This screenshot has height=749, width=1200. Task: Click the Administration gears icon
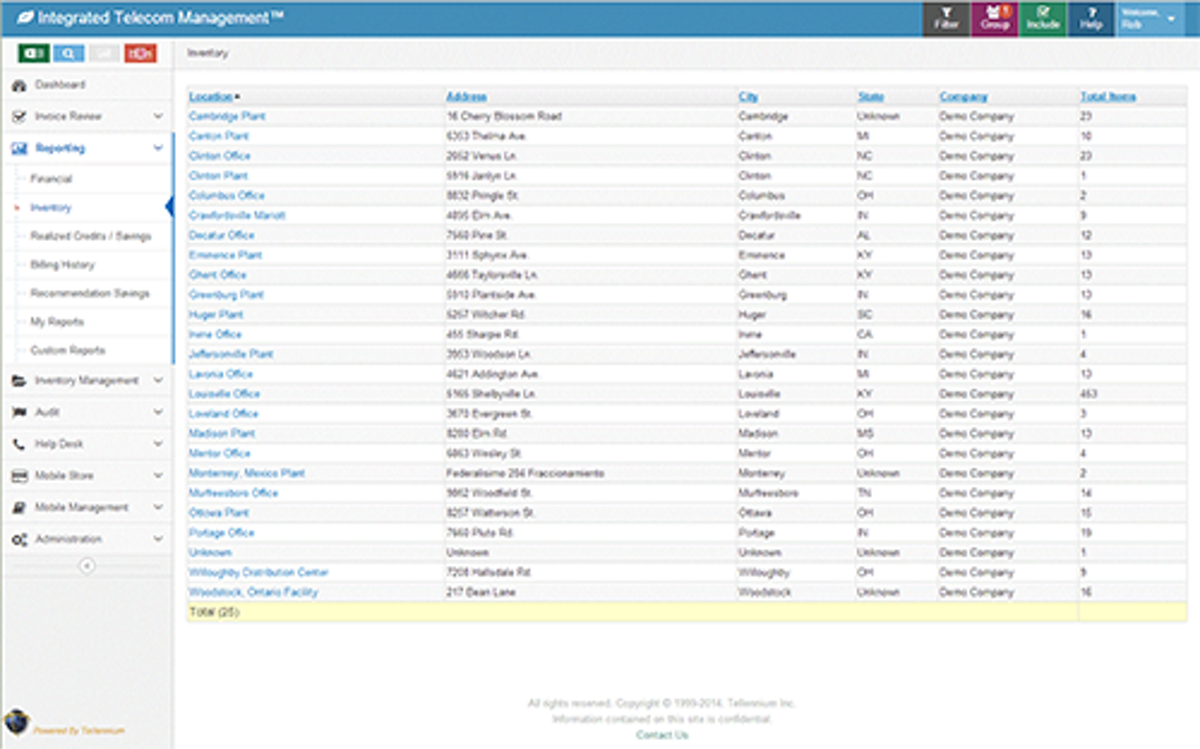19,539
